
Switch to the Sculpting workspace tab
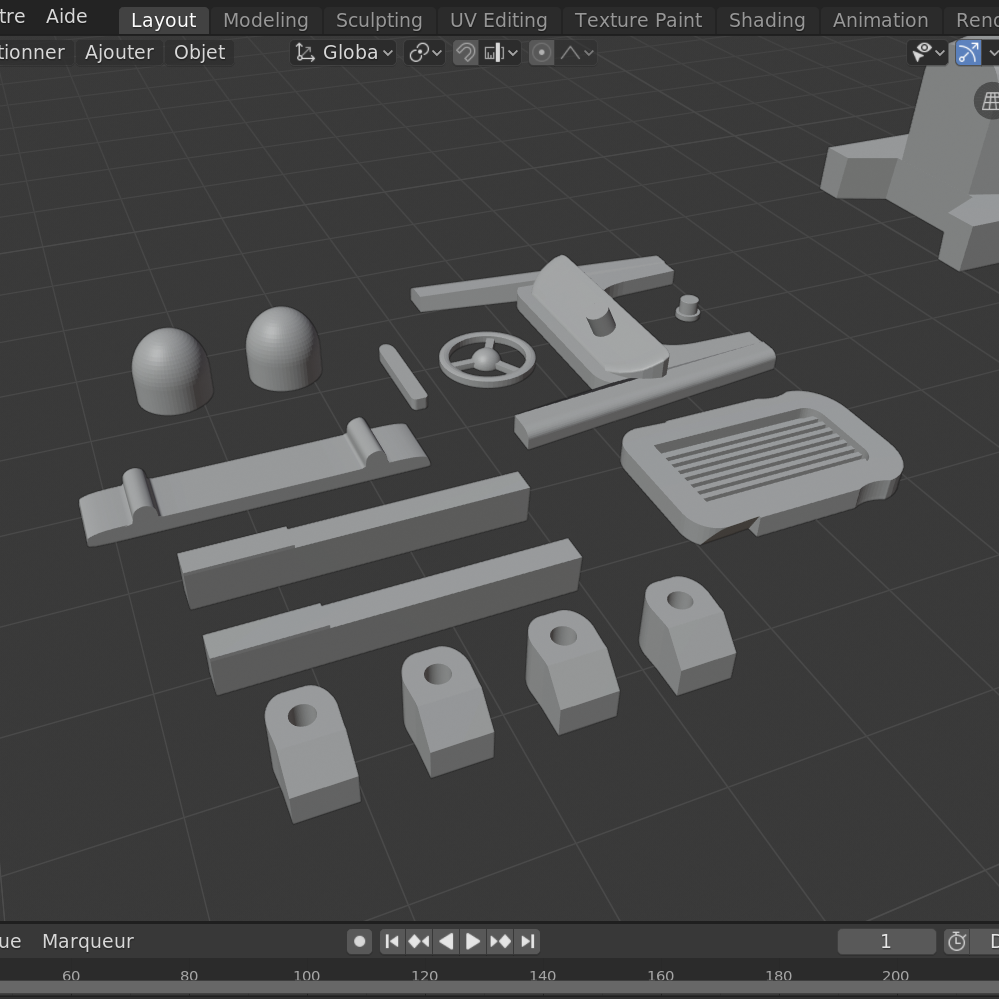[x=379, y=20]
